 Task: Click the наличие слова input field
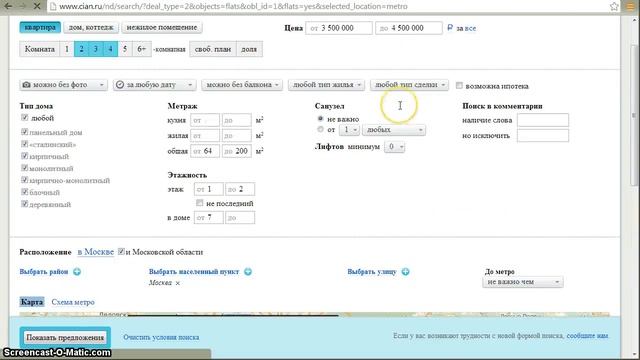point(543,120)
